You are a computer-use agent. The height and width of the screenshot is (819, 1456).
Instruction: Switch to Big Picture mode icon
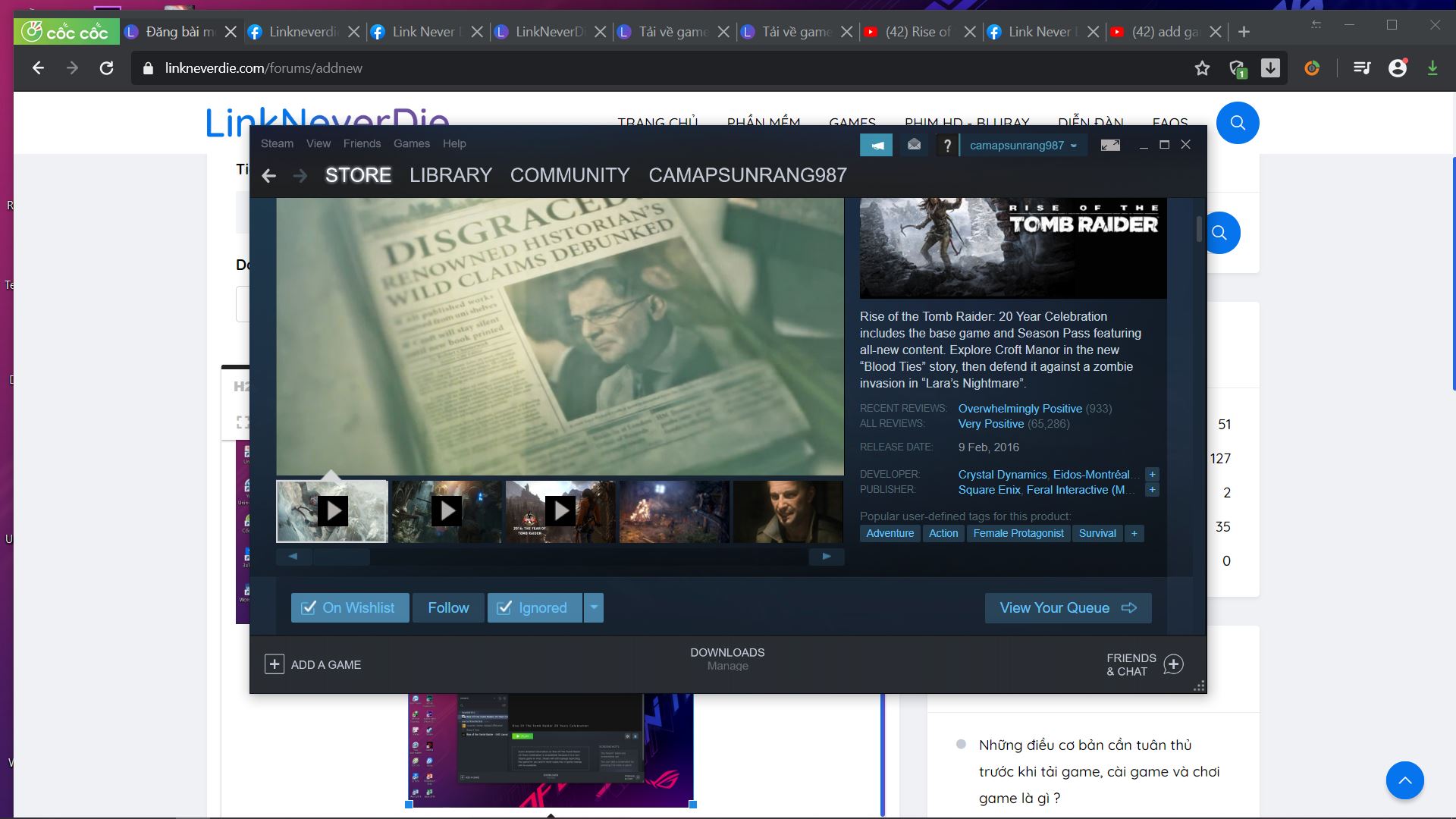(x=1110, y=145)
